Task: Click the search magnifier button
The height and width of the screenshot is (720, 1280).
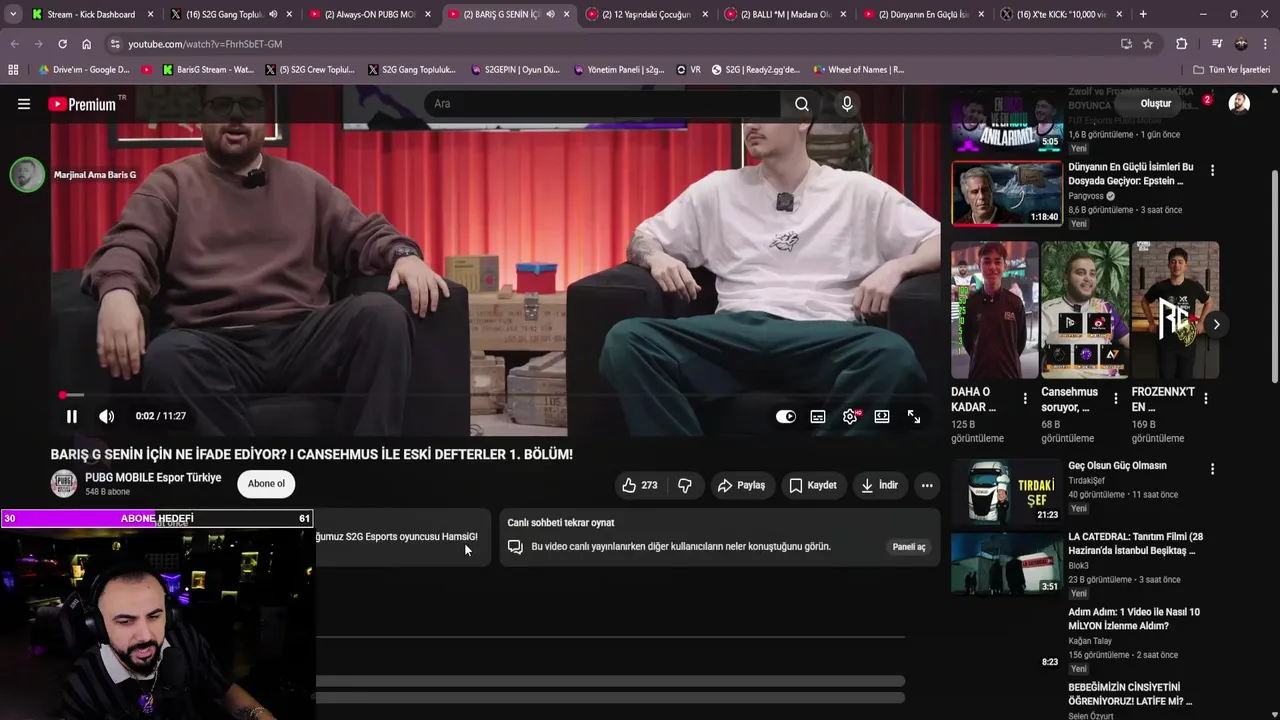Action: (x=802, y=104)
